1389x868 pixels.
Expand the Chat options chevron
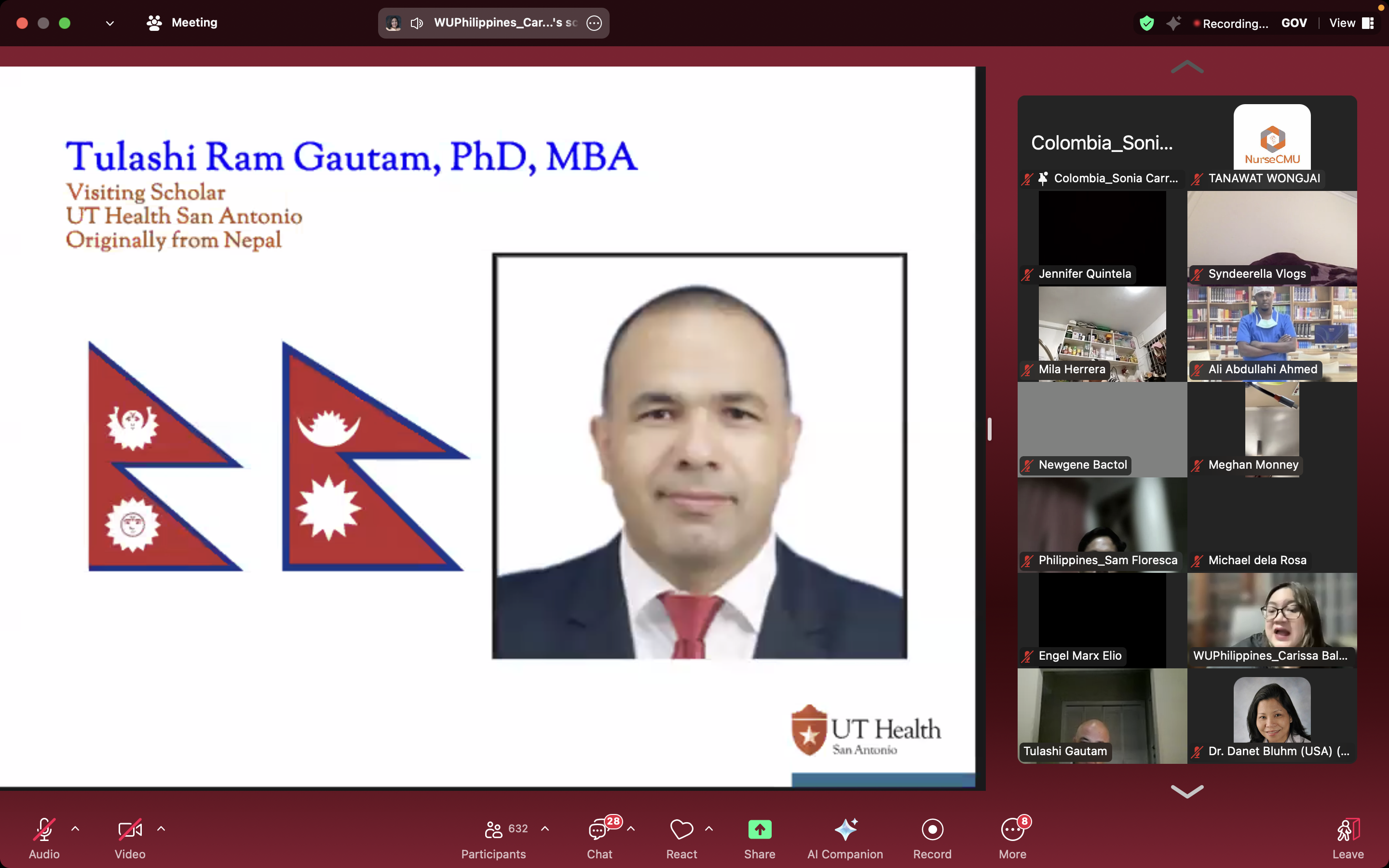[631, 829]
